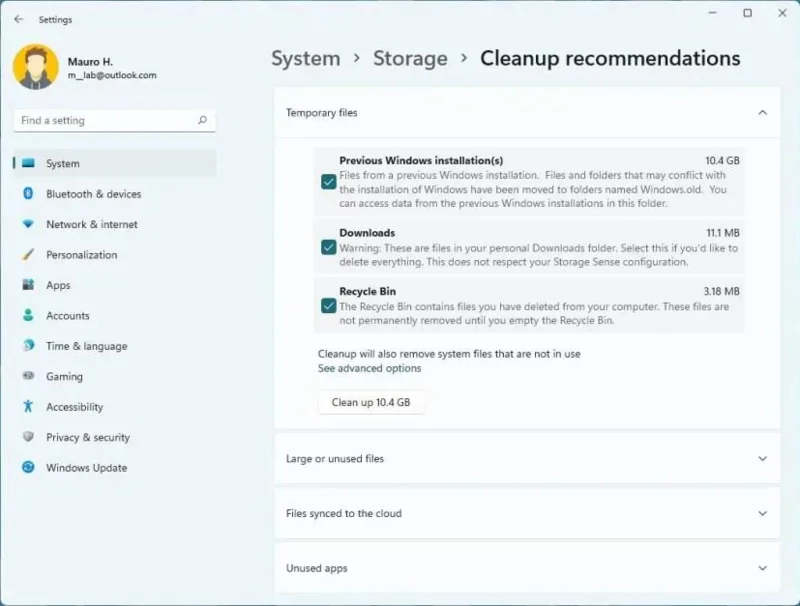This screenshot has width=800, height=606.
Task: Click Large or unused files label
Action: (335, 459)
